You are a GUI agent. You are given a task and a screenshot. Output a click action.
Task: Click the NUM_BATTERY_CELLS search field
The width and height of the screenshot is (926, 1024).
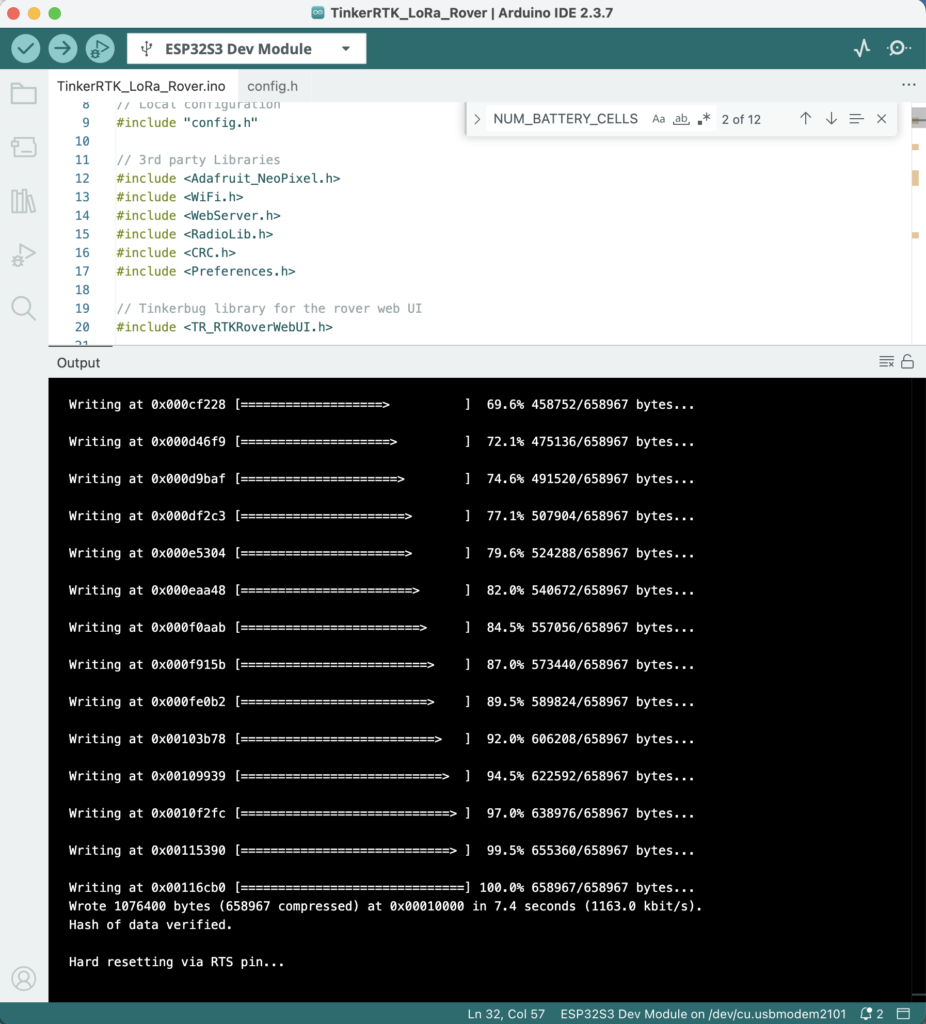565,119
